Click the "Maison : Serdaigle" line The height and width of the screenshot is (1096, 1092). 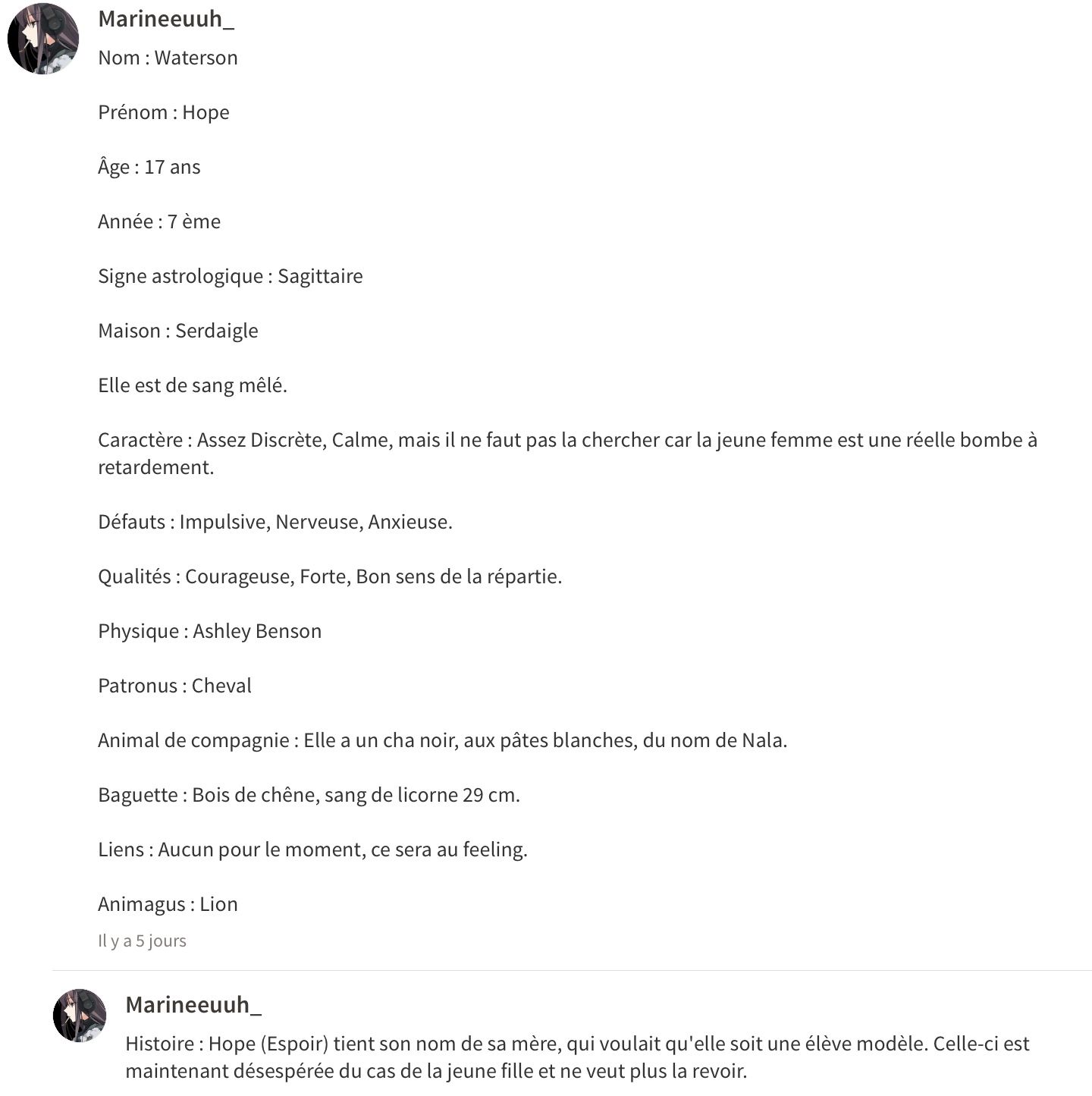tap(177, 331)
